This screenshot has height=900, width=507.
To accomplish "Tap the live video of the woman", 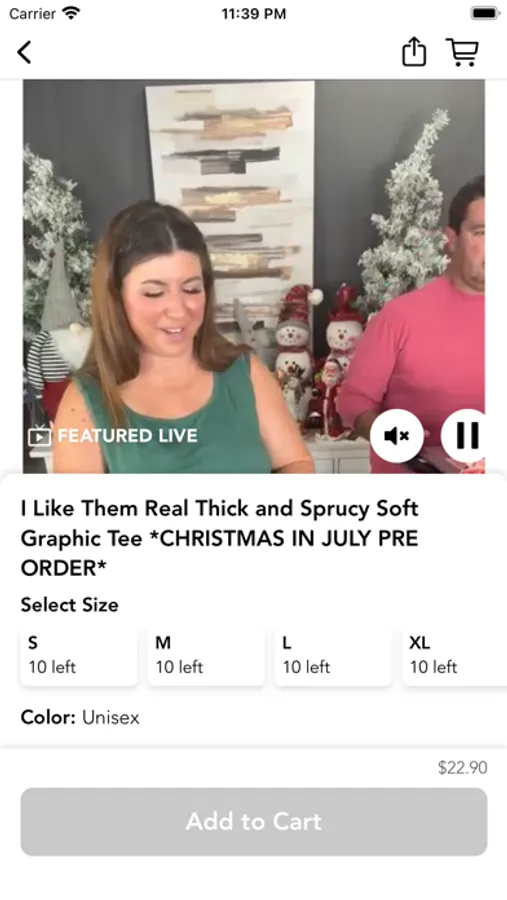I will [x=254, y=276].
